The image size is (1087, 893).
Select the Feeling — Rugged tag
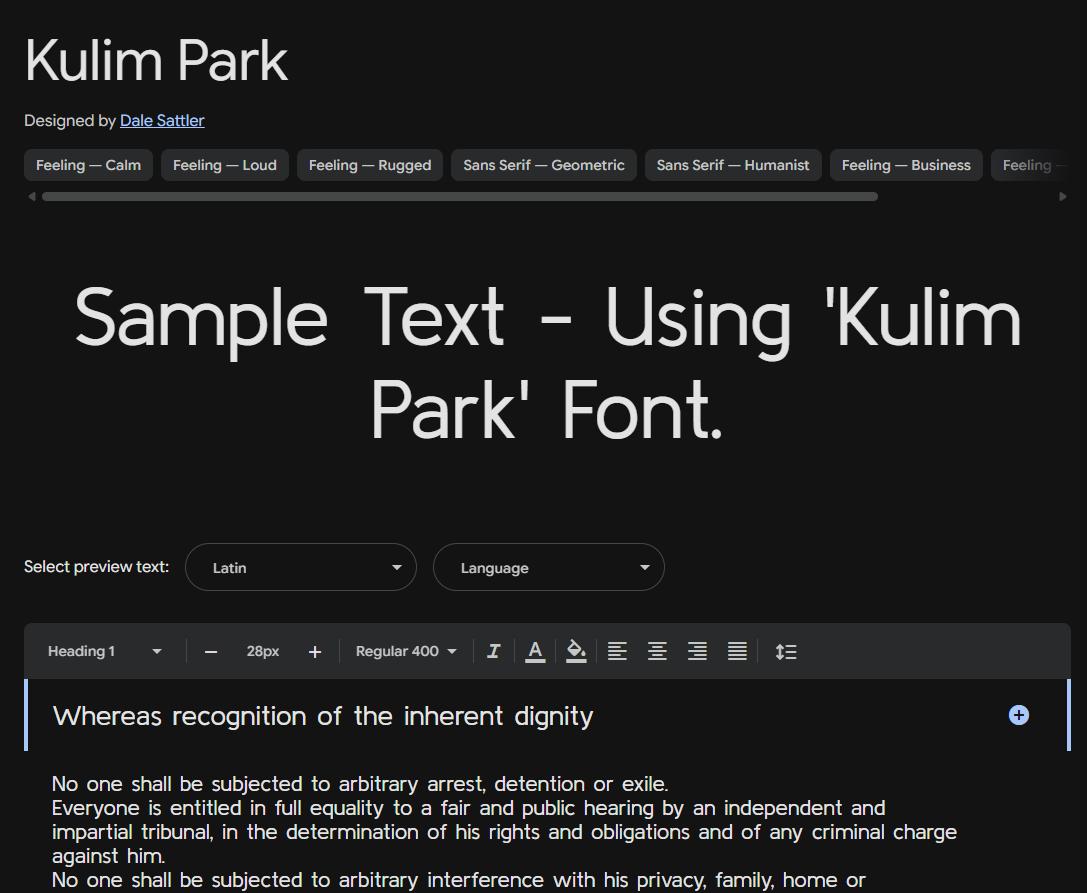pos(369,165)
